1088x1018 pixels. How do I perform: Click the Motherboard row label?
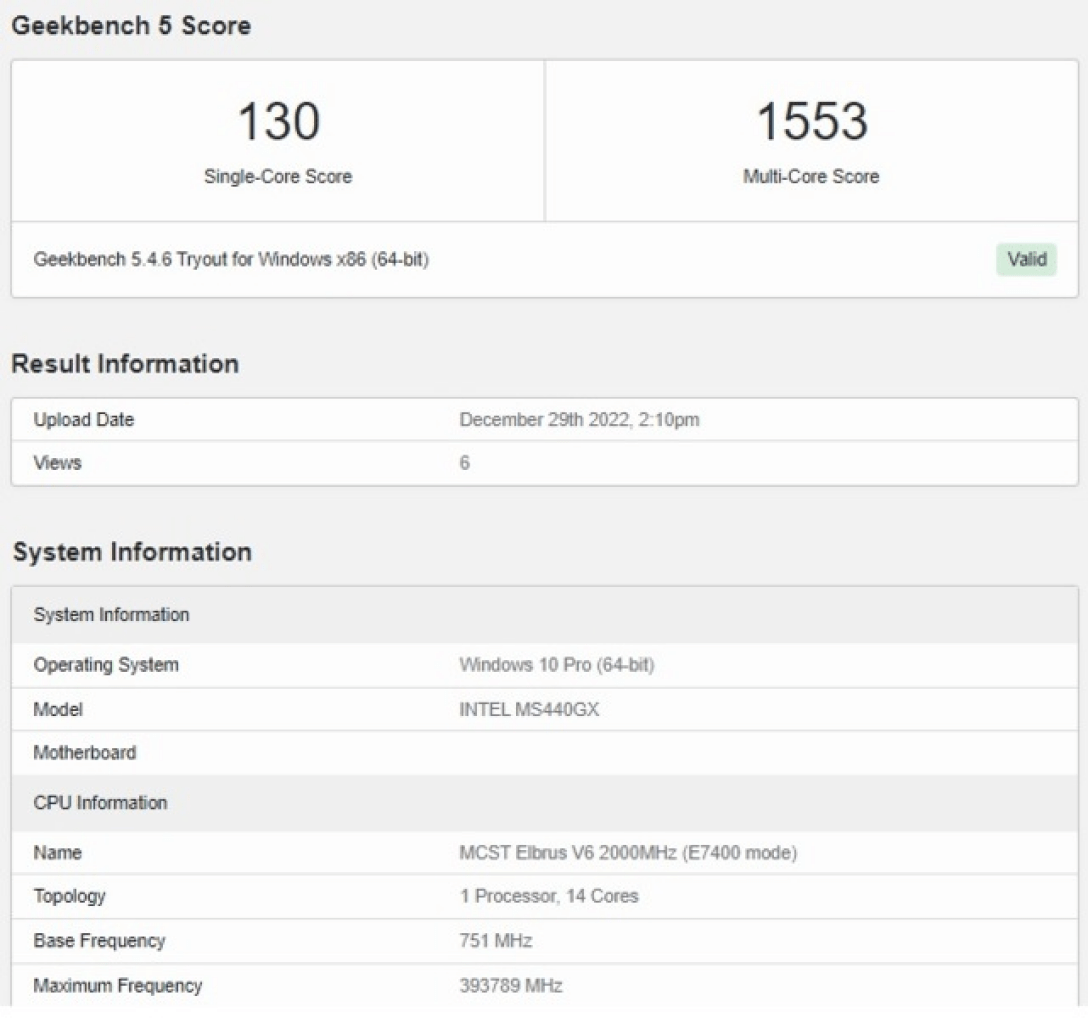(x=85, y=753)
